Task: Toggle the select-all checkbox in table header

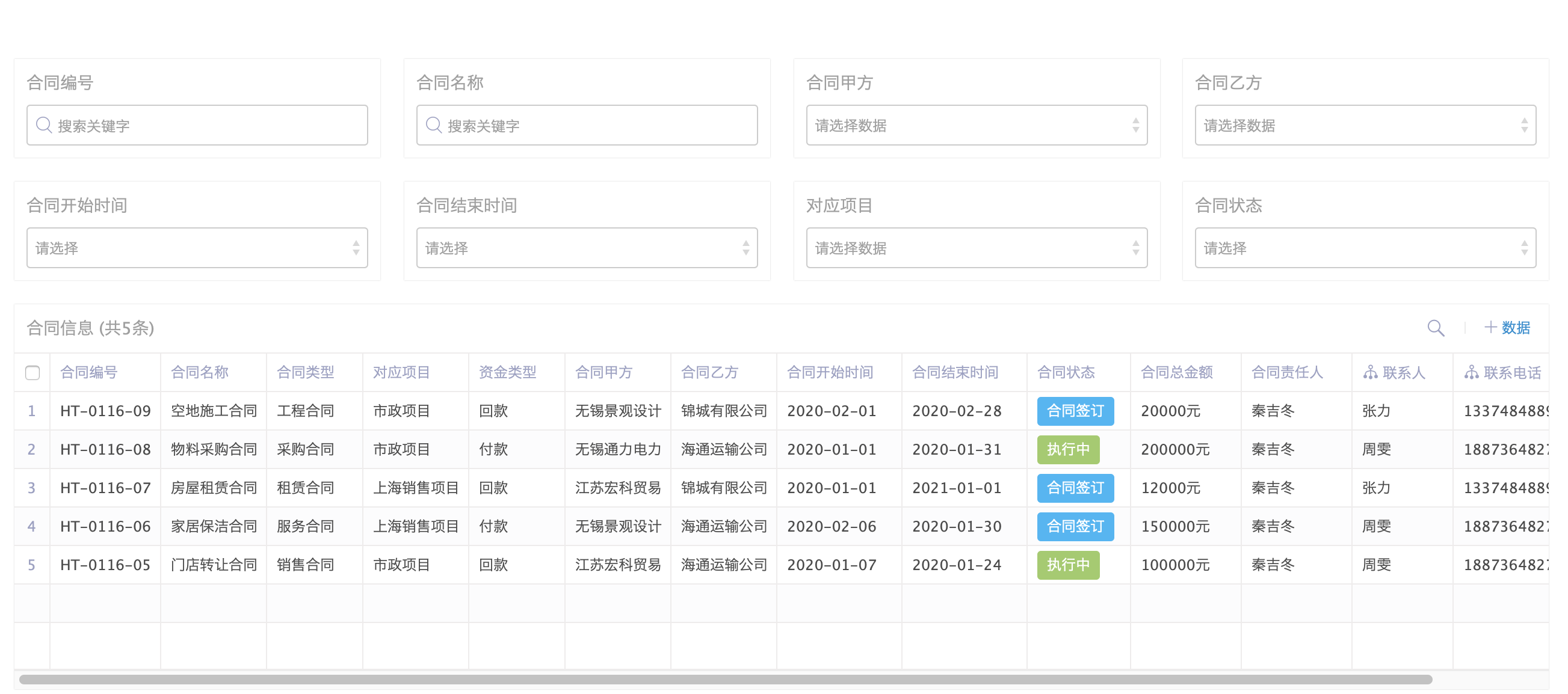Action: [33, 372]
